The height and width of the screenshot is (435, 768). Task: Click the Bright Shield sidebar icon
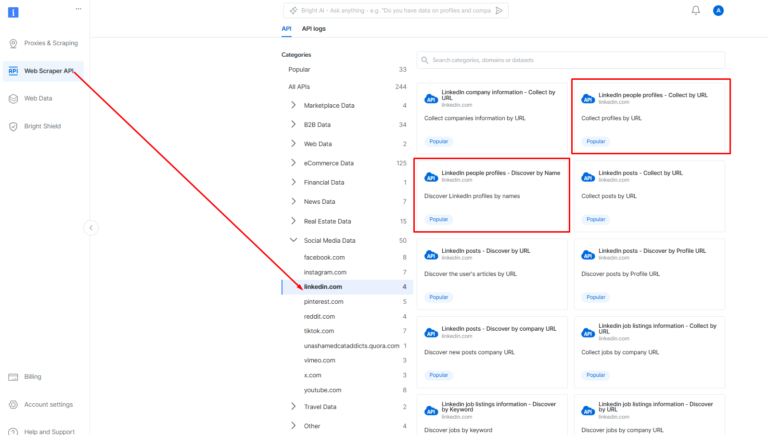13,126
